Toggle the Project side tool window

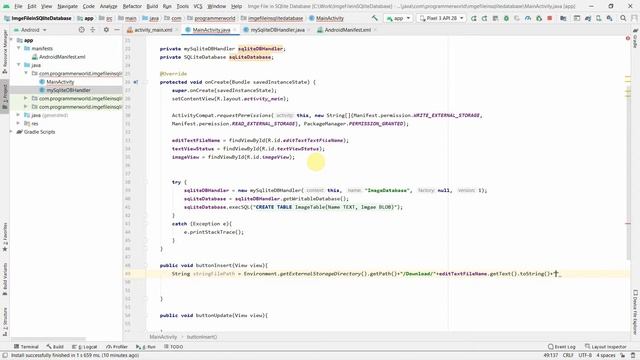coord(4,97)
